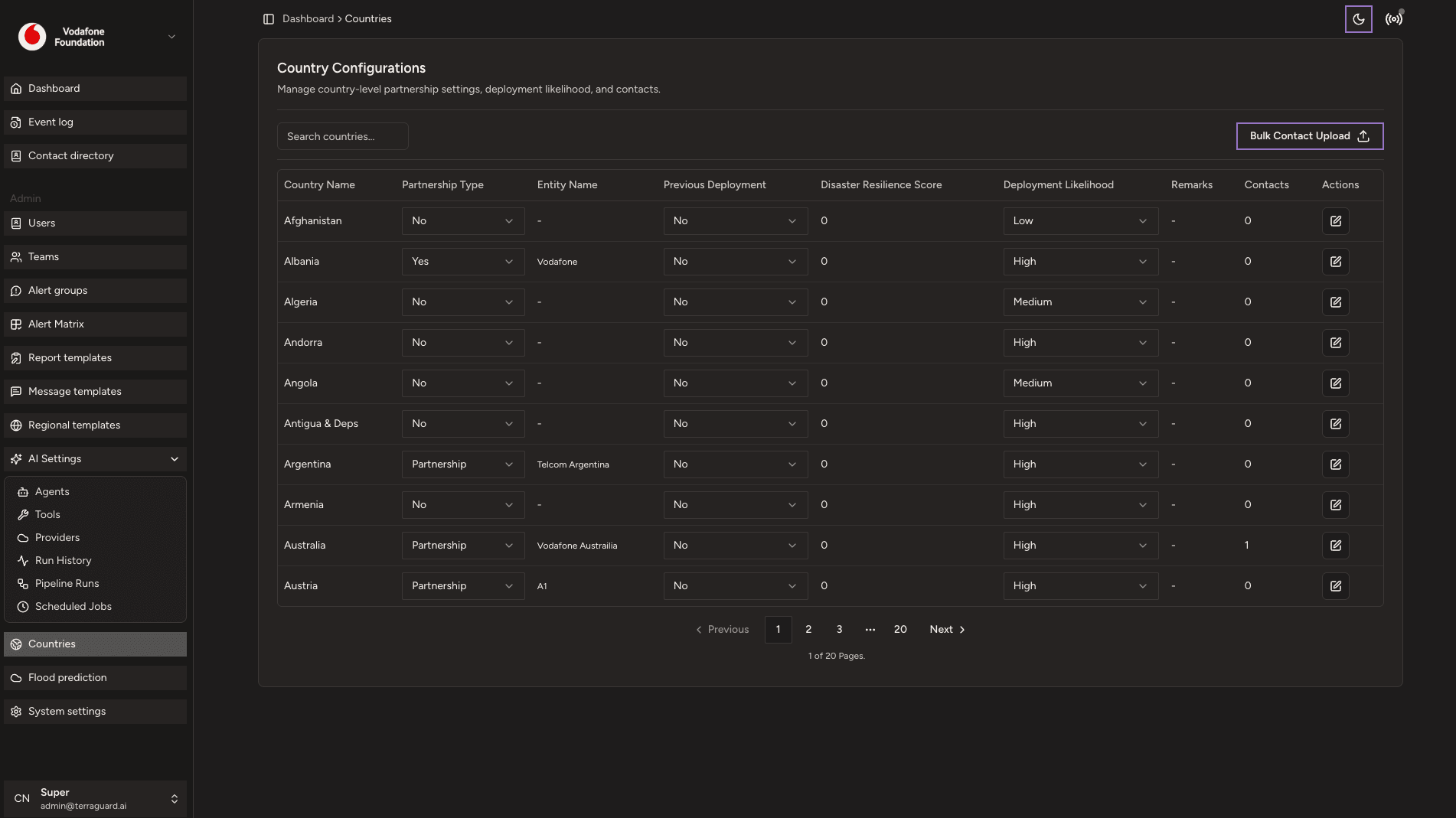1456x818 pixels.
Task: Open the broadcast signal icon in header
Action: tap(1393, 19)
